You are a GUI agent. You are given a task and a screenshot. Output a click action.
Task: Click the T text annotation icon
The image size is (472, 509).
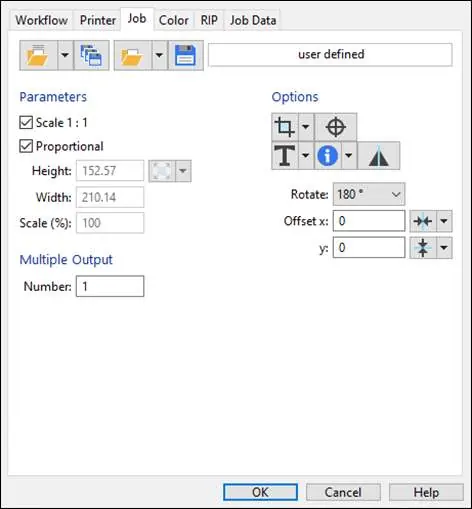click(x=285, y=156)
